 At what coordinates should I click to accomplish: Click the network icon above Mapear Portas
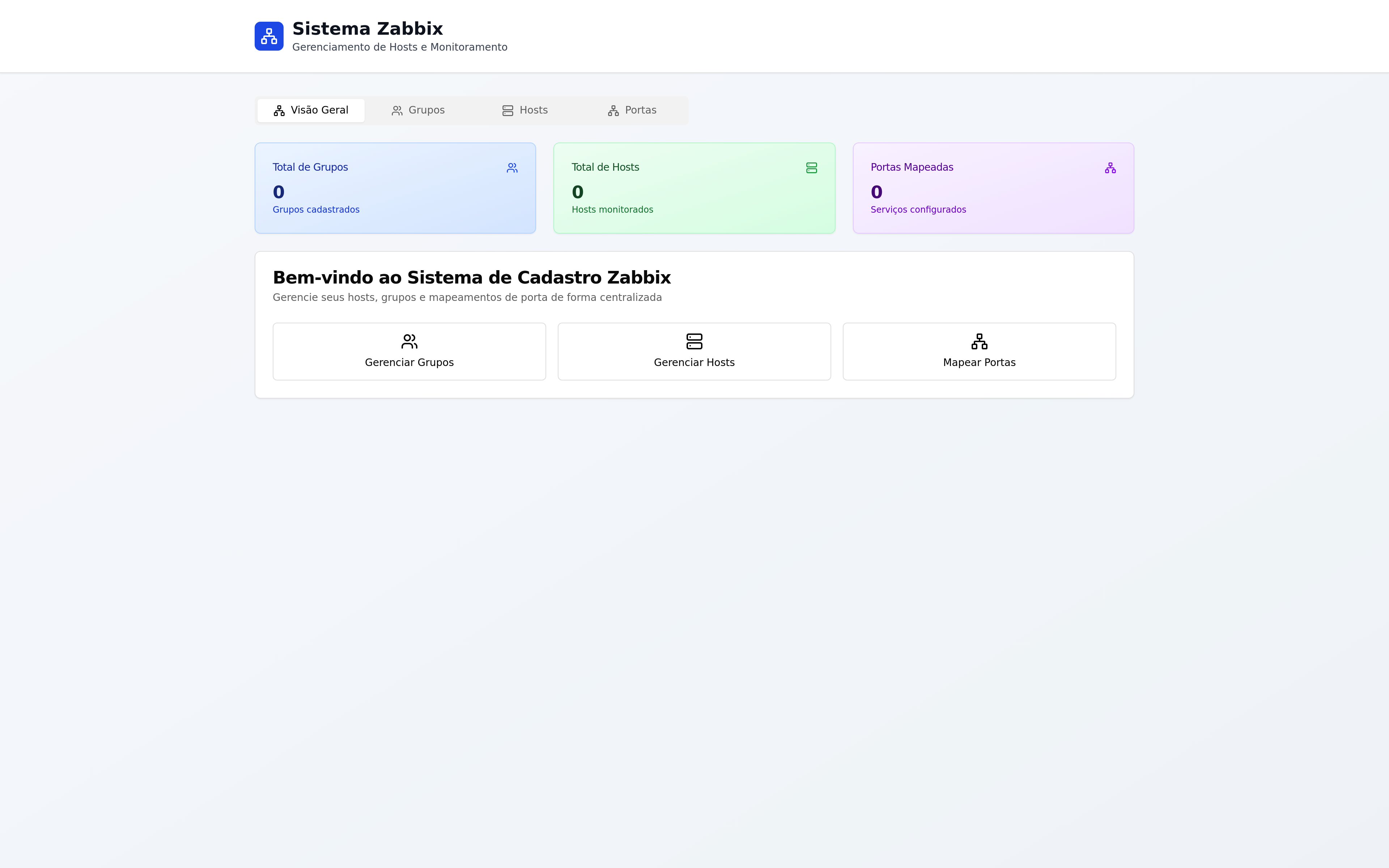tap(979, 341)
